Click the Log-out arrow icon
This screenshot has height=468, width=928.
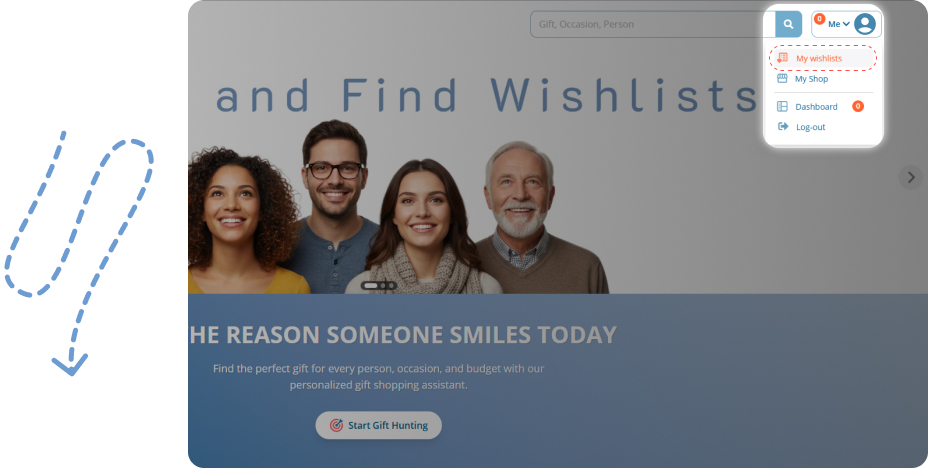tap(783, 127)
